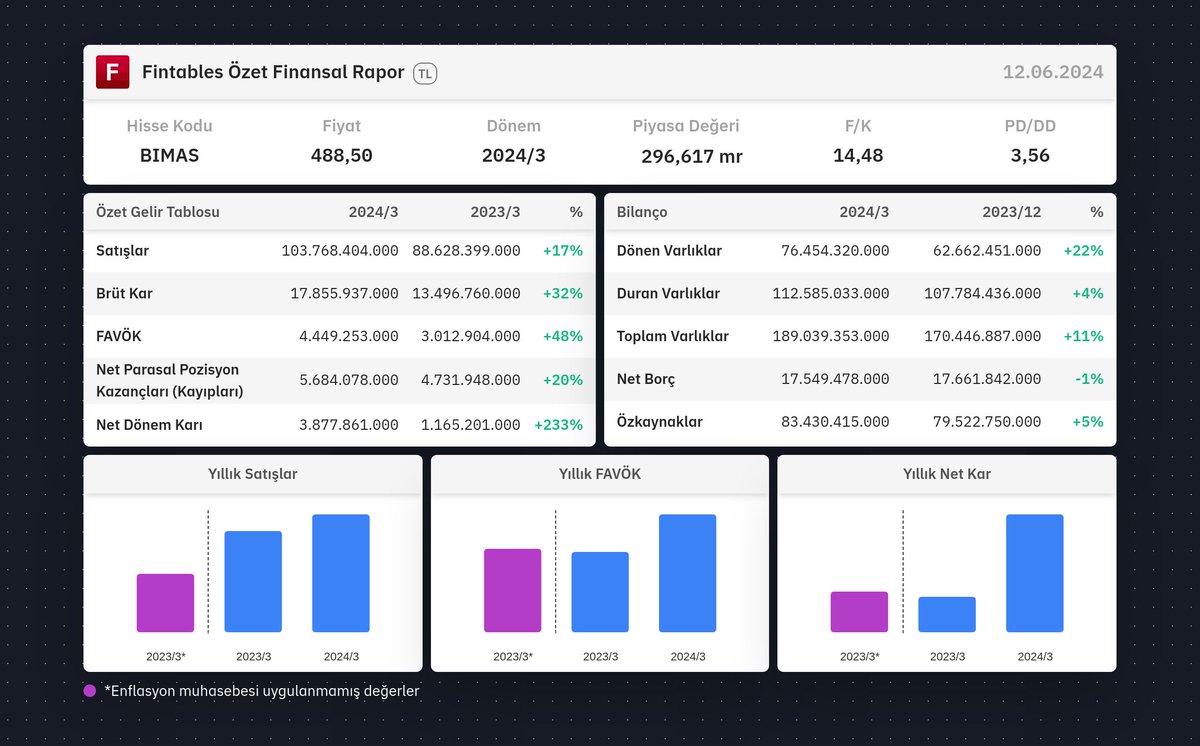Click the Satışlar row label
Screen dimensions: 1200x746
[123, 251]
